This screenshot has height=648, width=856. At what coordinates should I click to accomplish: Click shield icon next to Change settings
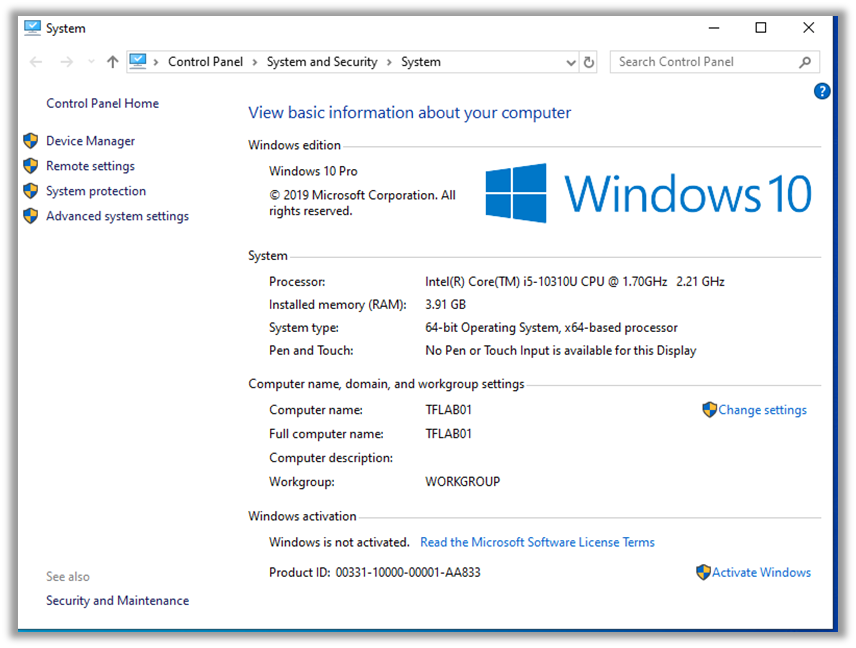709,409
